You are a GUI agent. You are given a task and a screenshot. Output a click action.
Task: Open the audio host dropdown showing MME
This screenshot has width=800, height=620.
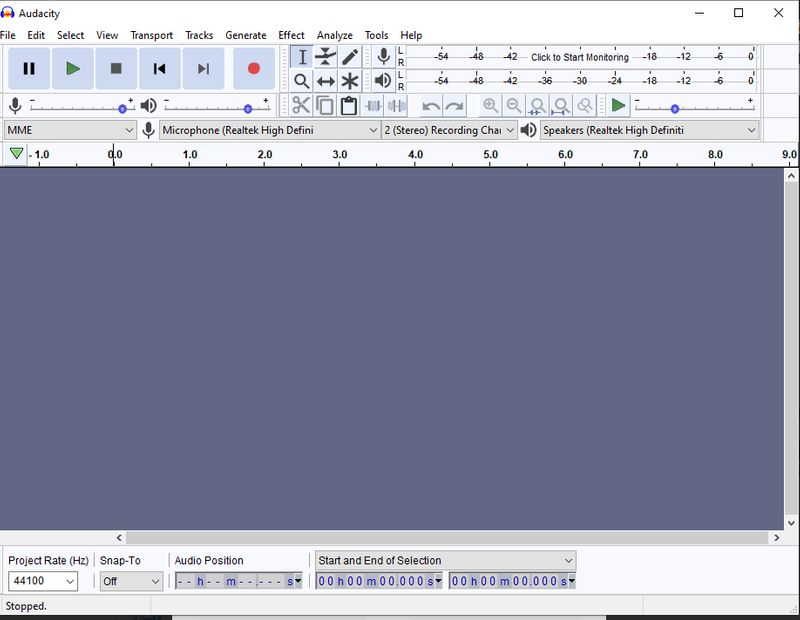pyautogui.click(x=70, y=130)
